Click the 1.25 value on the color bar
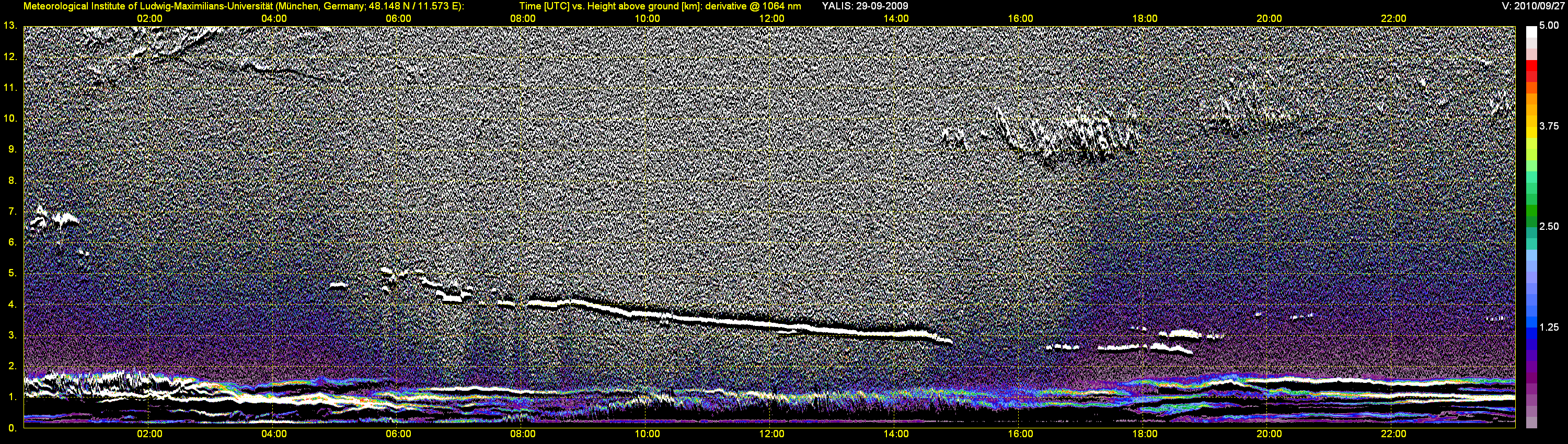 click(x=1549, y=327)
